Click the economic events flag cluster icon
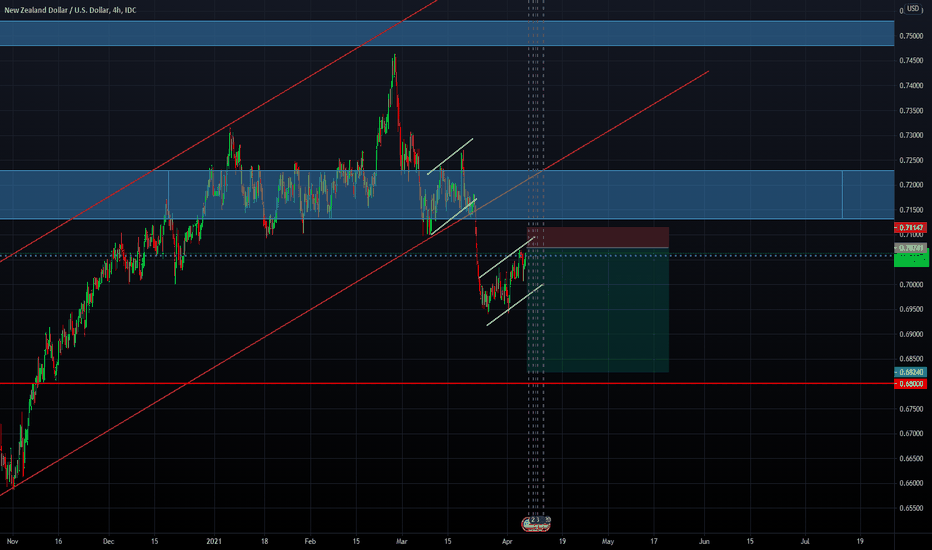Image resolution: width=932 pixels, height=550 pixels. (x=536, y=524)
